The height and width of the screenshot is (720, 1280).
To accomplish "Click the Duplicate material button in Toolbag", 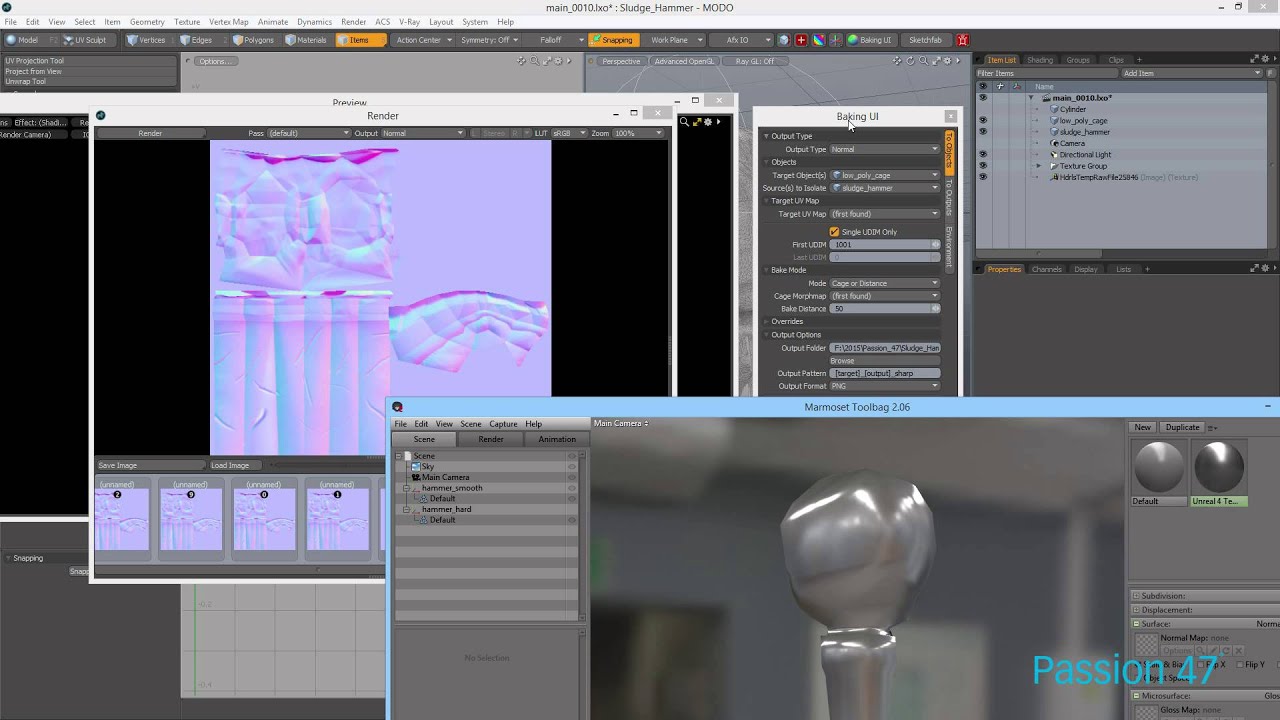I will [x=1182, y=427].
